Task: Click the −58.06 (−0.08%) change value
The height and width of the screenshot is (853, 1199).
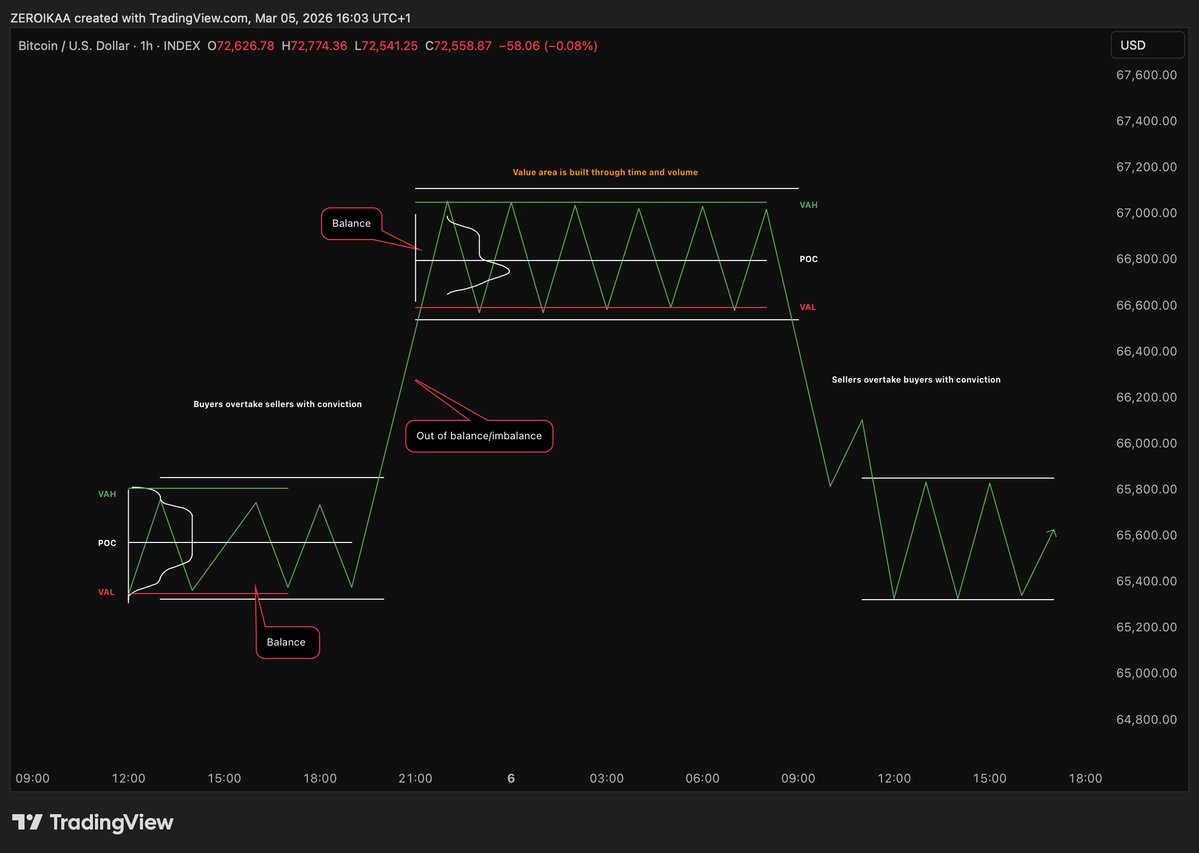Action: tap(548, 46)
